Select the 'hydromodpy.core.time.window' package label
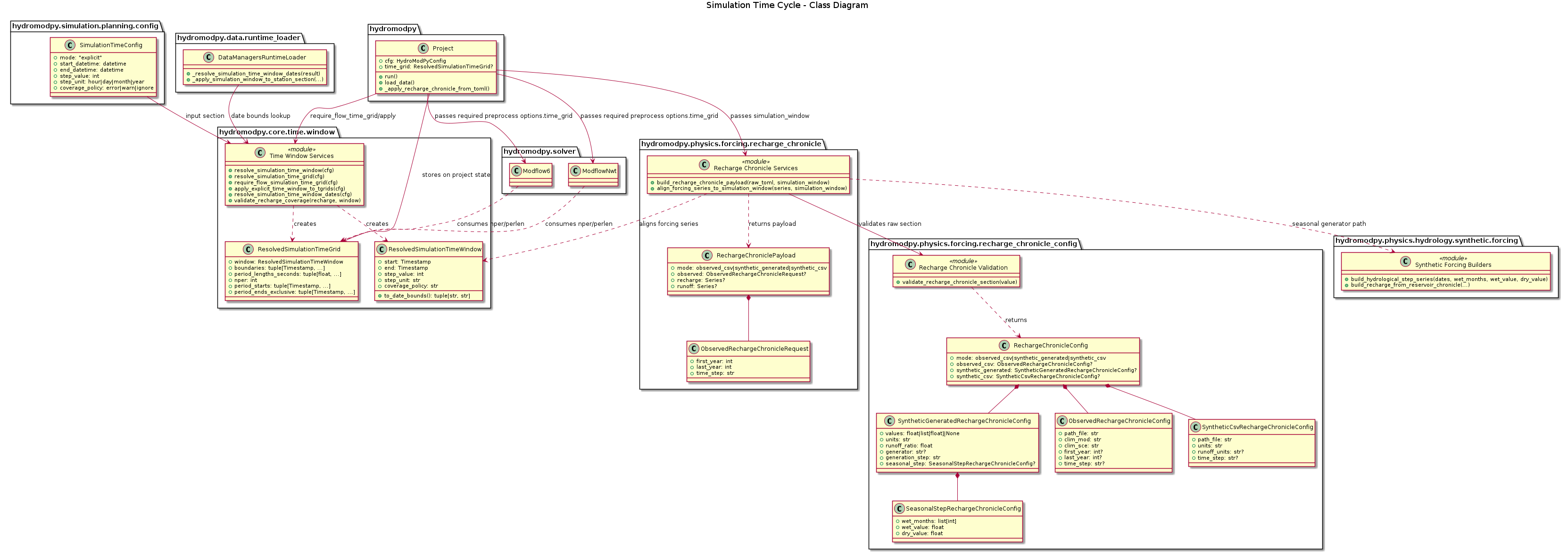This screenshot has width=1568, height=554. click(277, 132)
